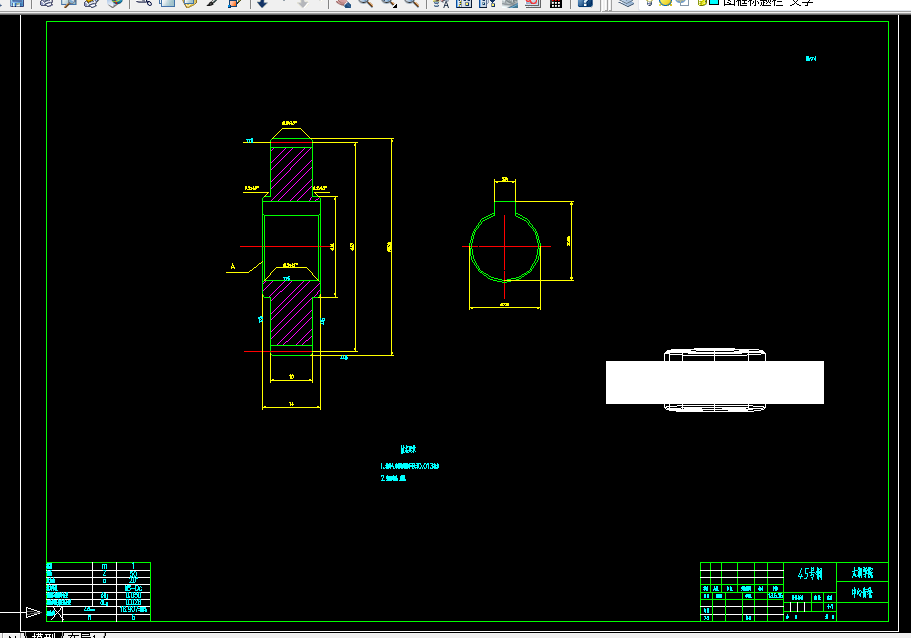Image resolution: width=911 pixels, height=638 pixels.
Task: Select the '14' width dimension text
Action: (x=292, y=404)
